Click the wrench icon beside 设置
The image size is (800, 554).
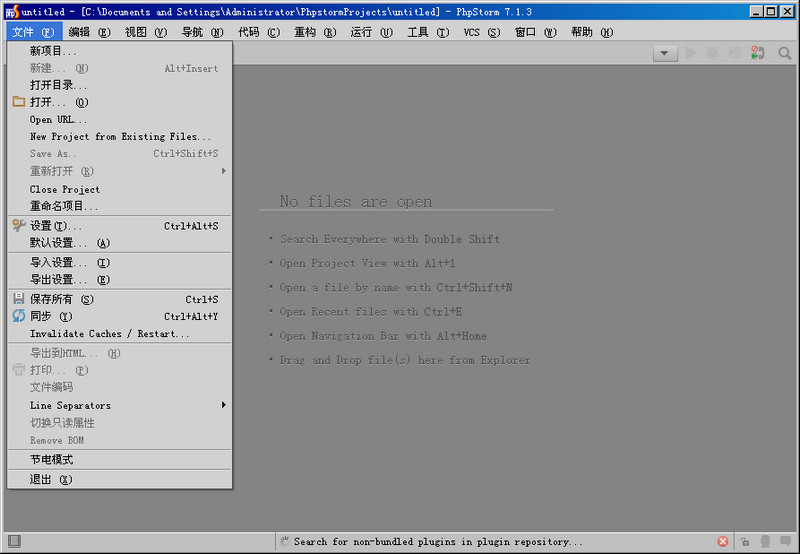[x=19, y=225]
